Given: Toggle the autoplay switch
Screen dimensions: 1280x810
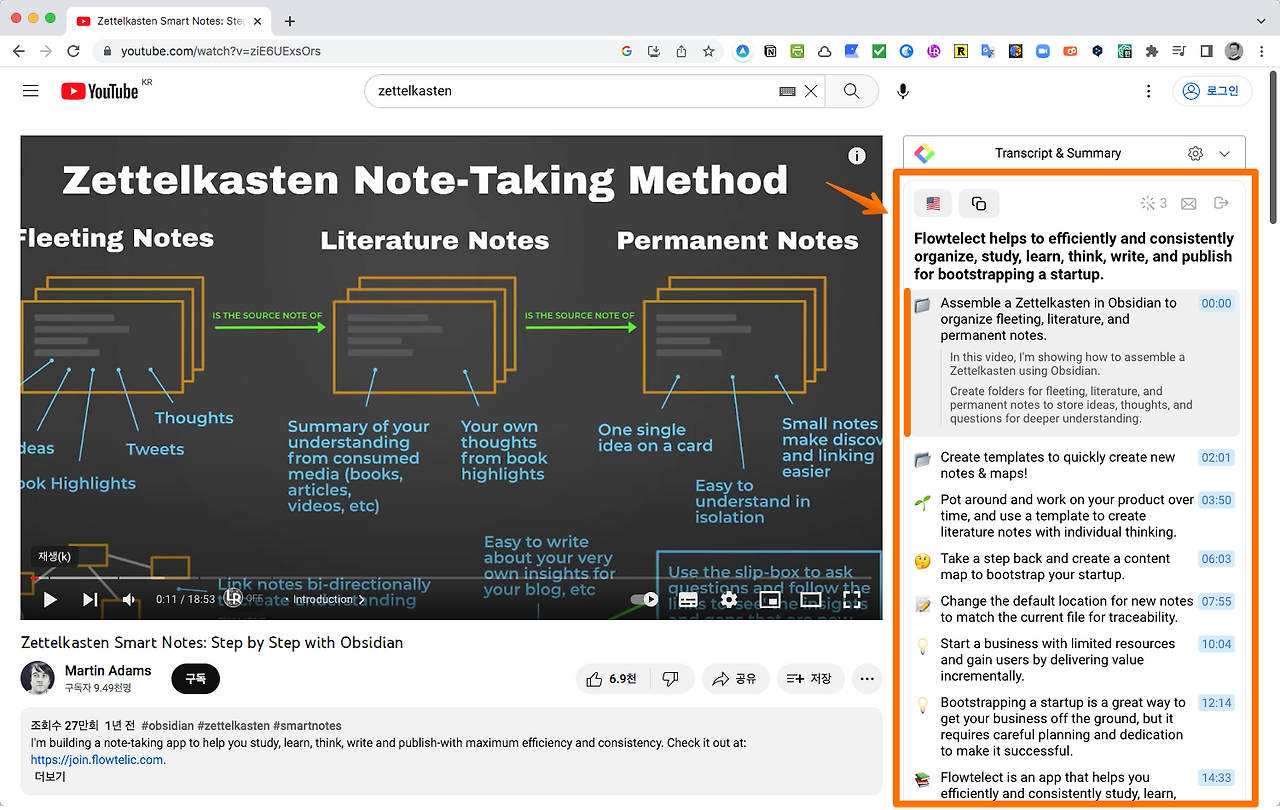Looking at the screenshot, I should 645,599.
